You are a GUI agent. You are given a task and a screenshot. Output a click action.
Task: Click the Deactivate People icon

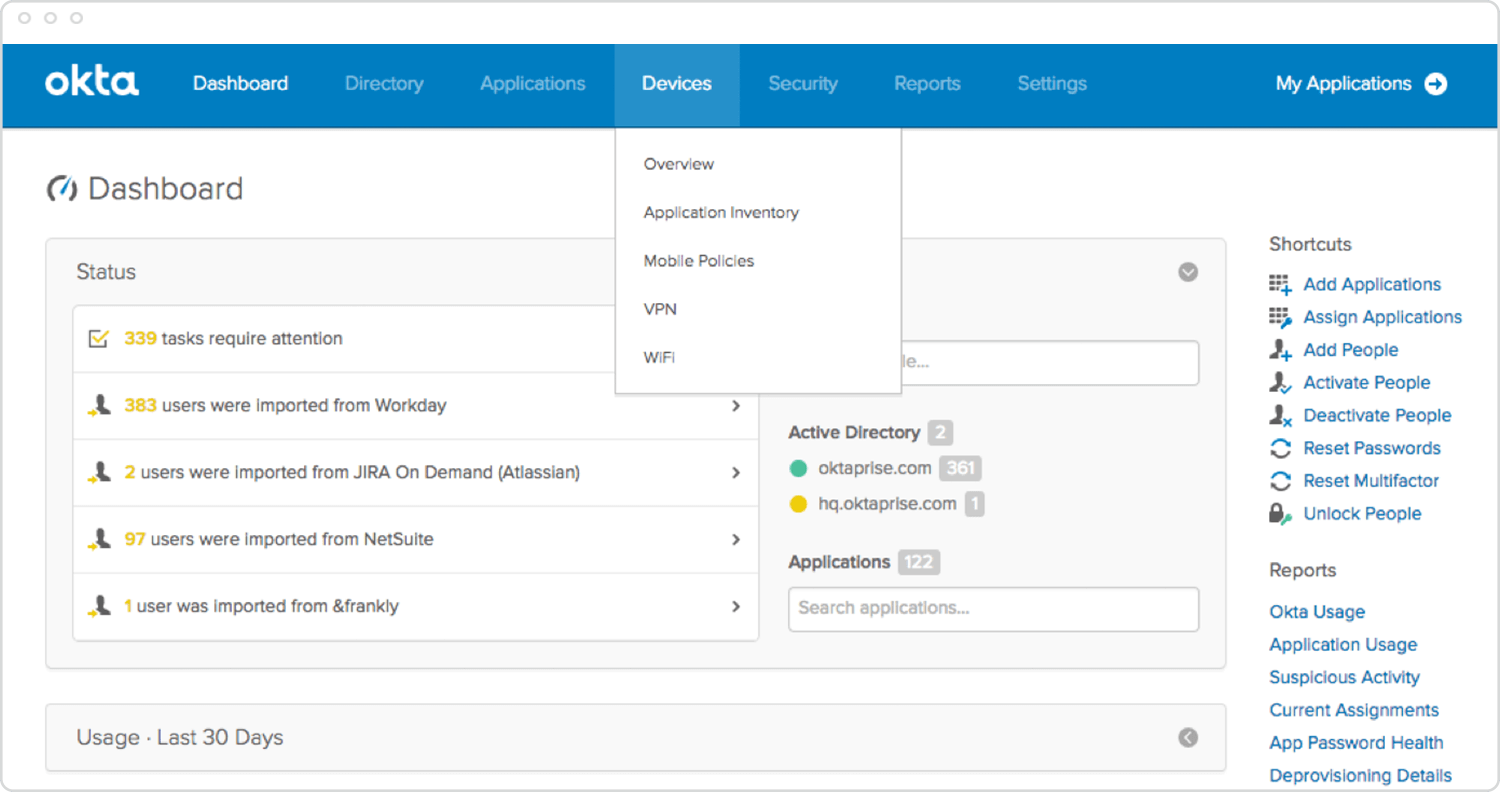[x=1280, y=416]
